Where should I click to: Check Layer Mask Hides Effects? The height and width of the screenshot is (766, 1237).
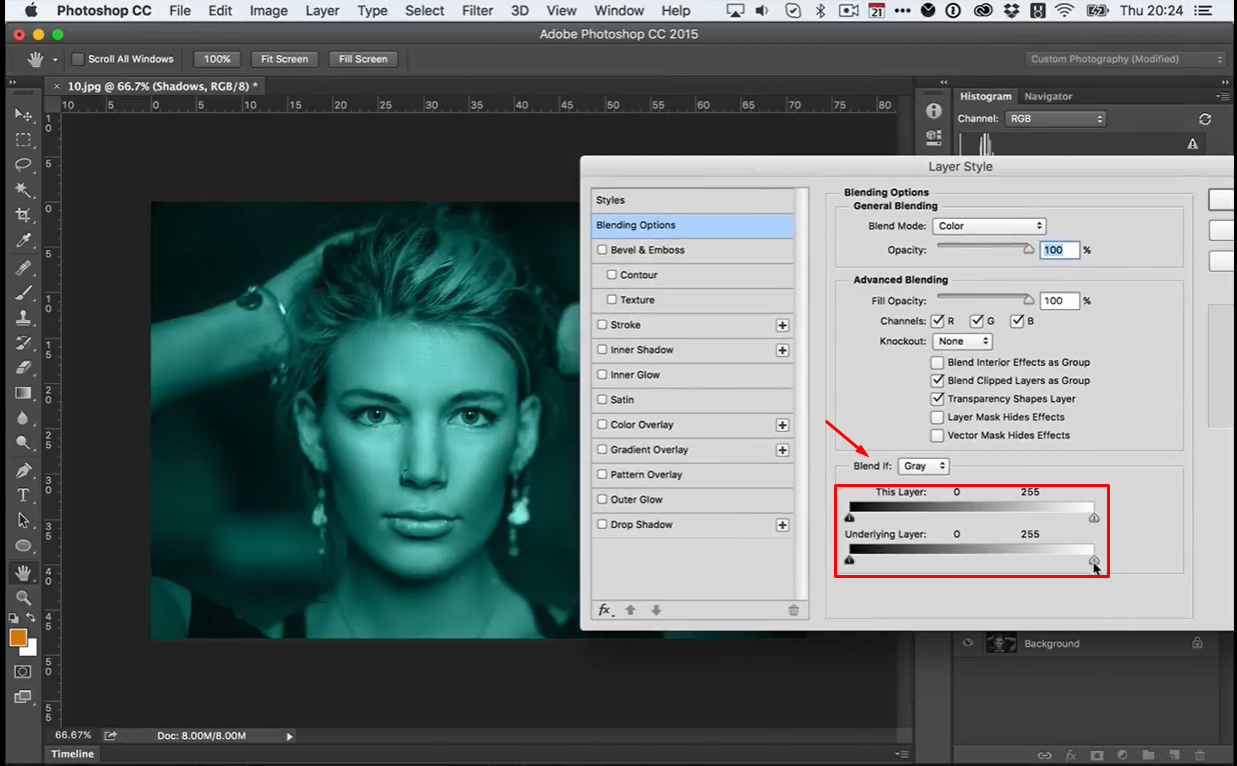[x=938, y=417]
